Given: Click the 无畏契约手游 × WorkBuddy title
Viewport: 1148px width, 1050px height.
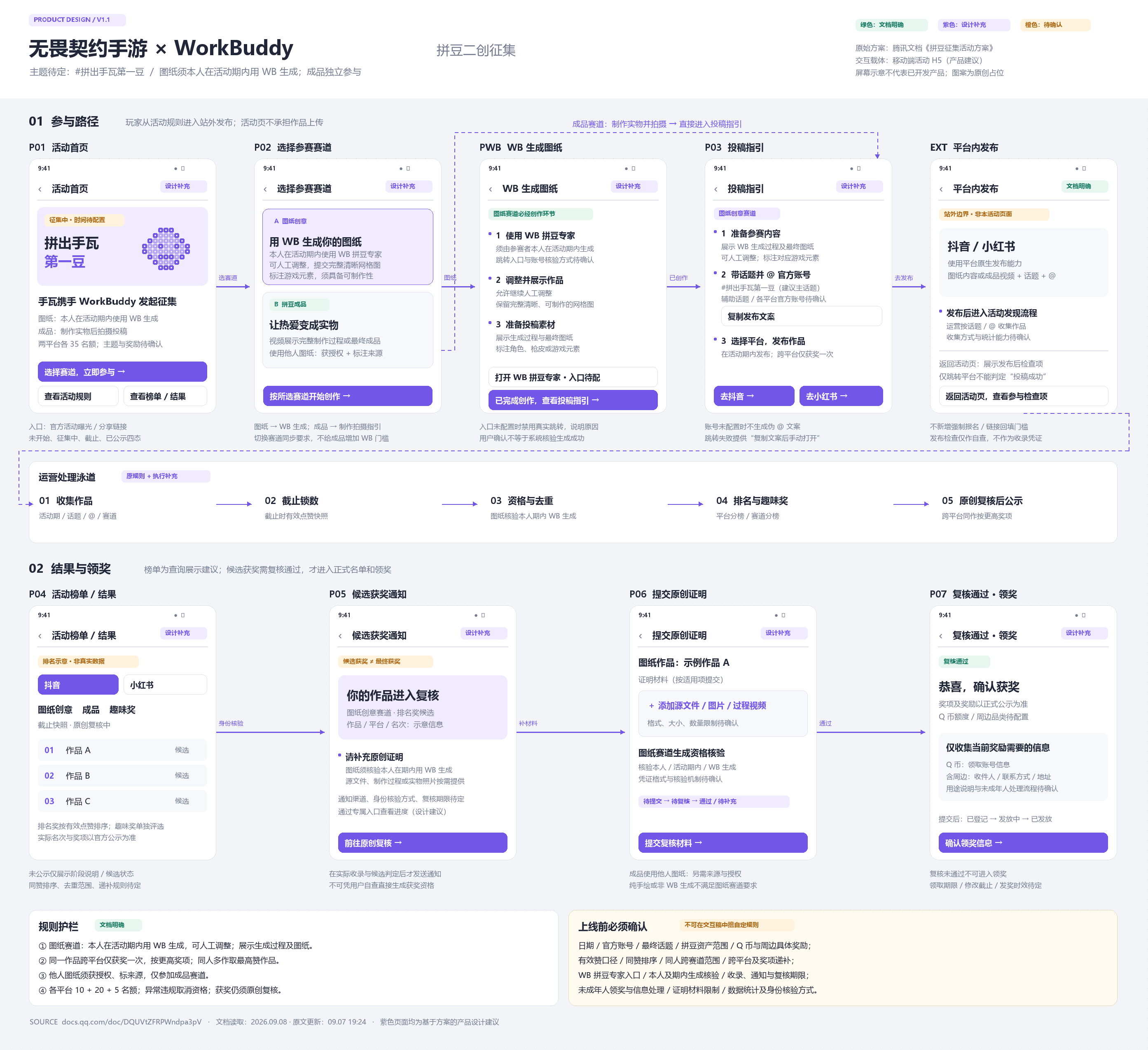Looking at the screenshot, I should (161, 48).
